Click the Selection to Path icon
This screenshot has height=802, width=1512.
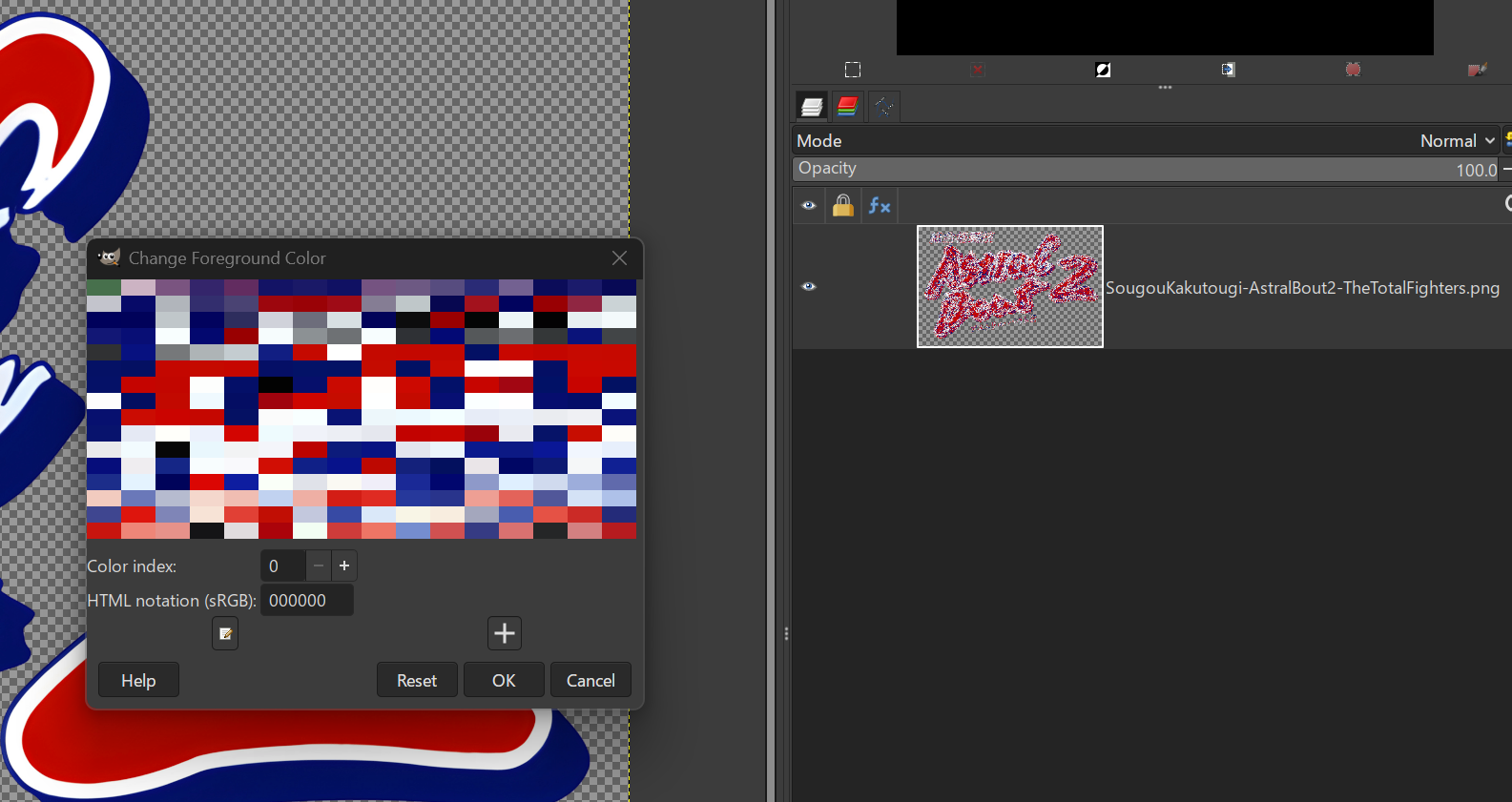[x=1353, y=70]
